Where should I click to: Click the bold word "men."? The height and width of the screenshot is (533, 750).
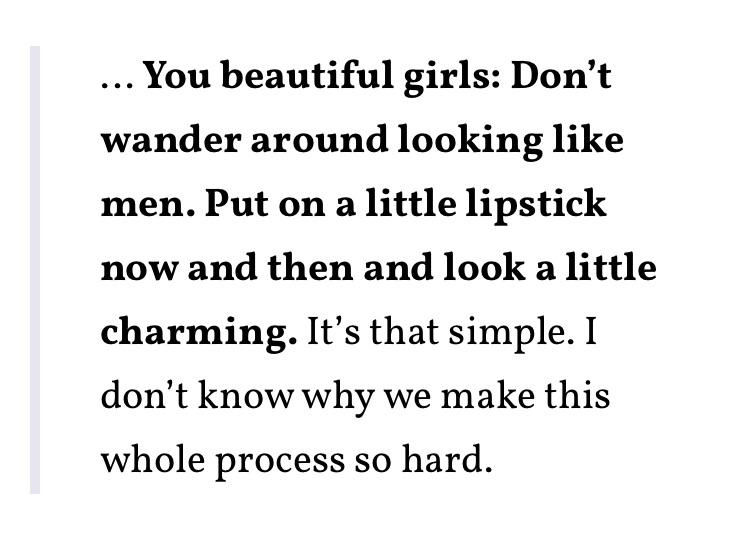click(x=147, y=205)
